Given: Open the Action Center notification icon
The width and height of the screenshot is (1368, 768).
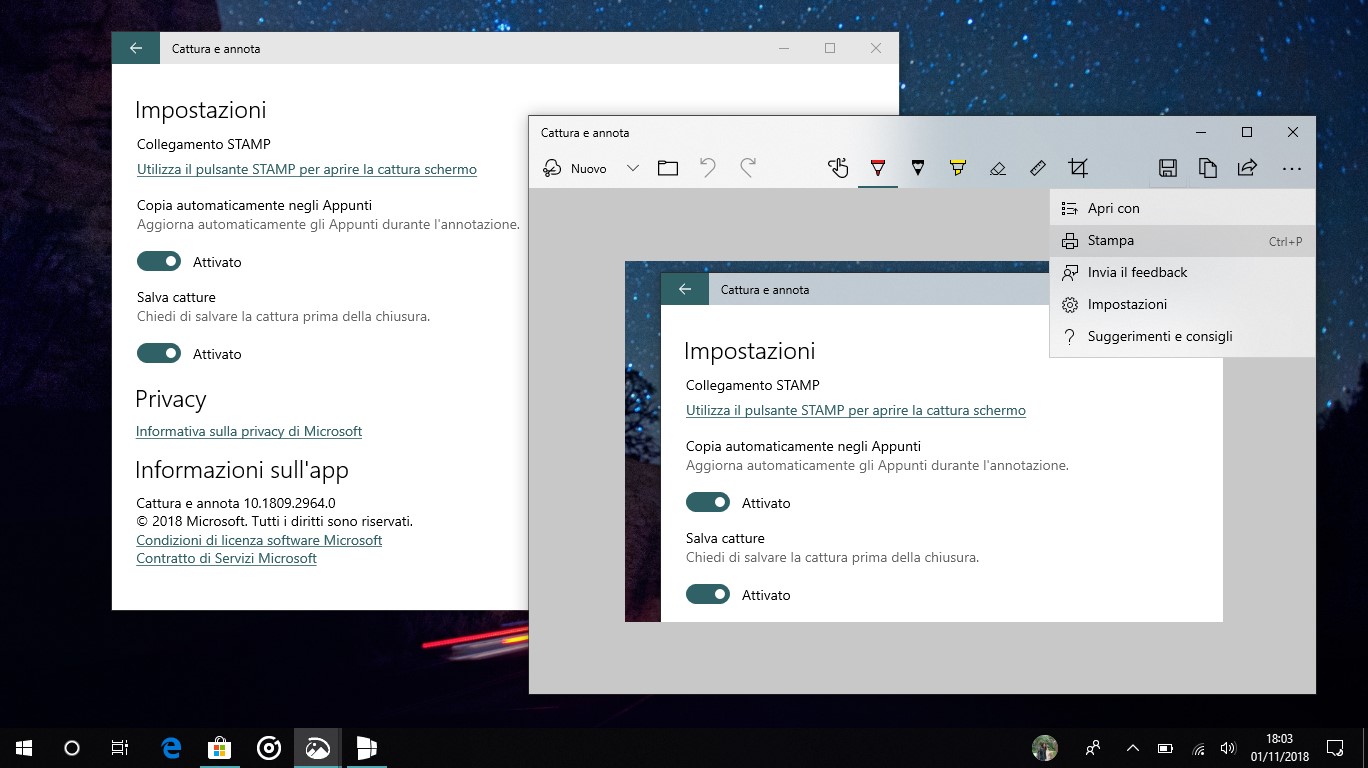Looking at the screenshot, I should tap(1335, 747).
